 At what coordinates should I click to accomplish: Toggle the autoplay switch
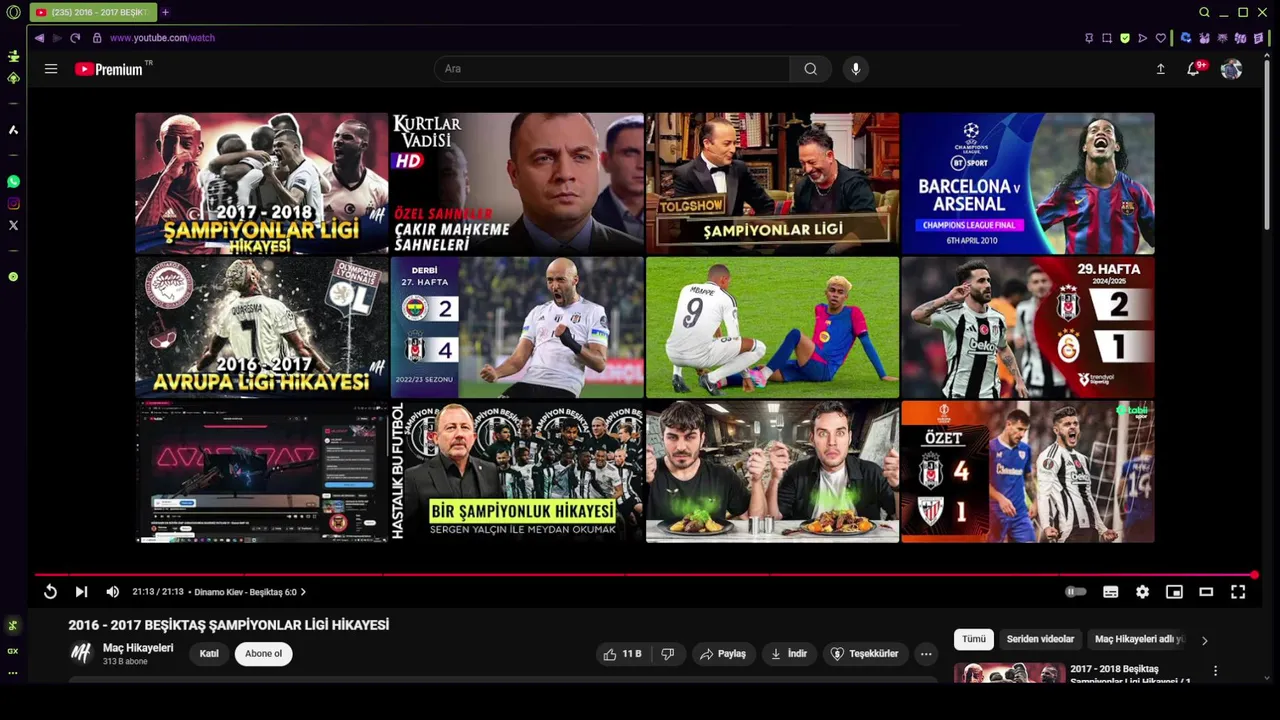tap(1076, 592)
